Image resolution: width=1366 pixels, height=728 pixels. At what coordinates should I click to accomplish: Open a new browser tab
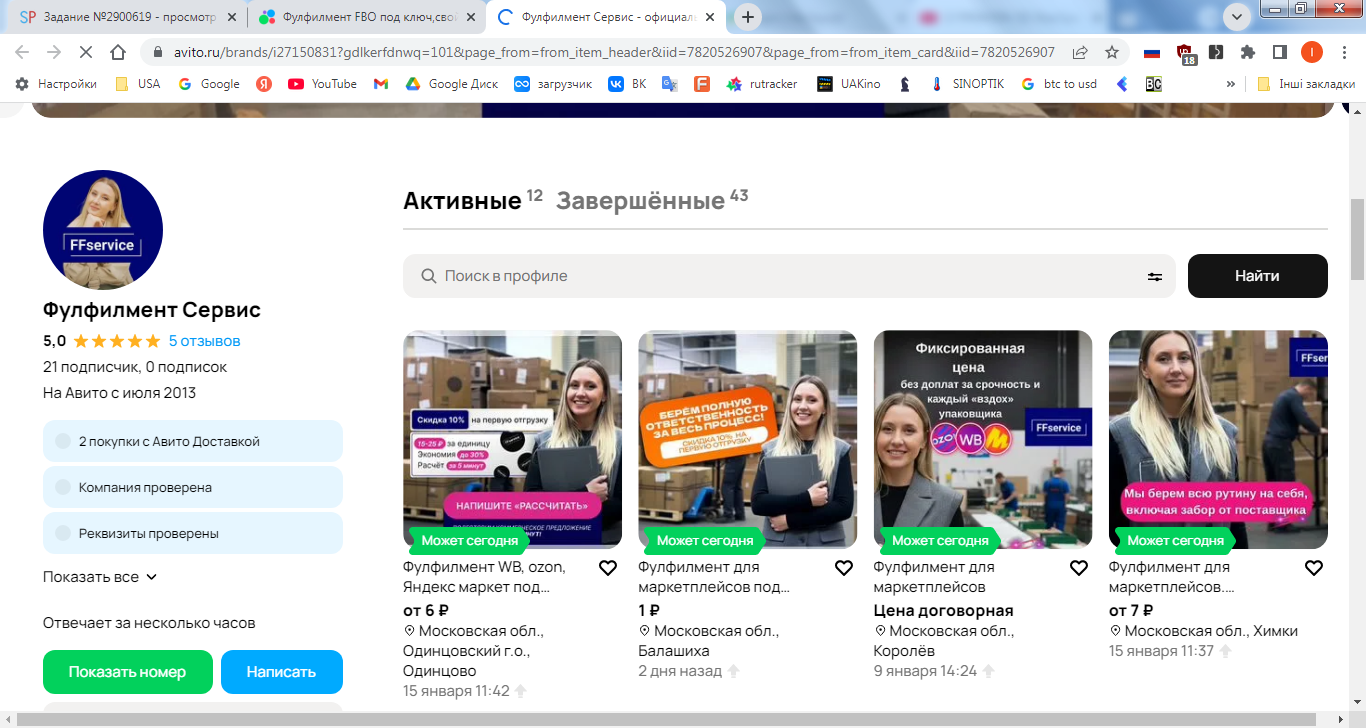coord(747,17)
